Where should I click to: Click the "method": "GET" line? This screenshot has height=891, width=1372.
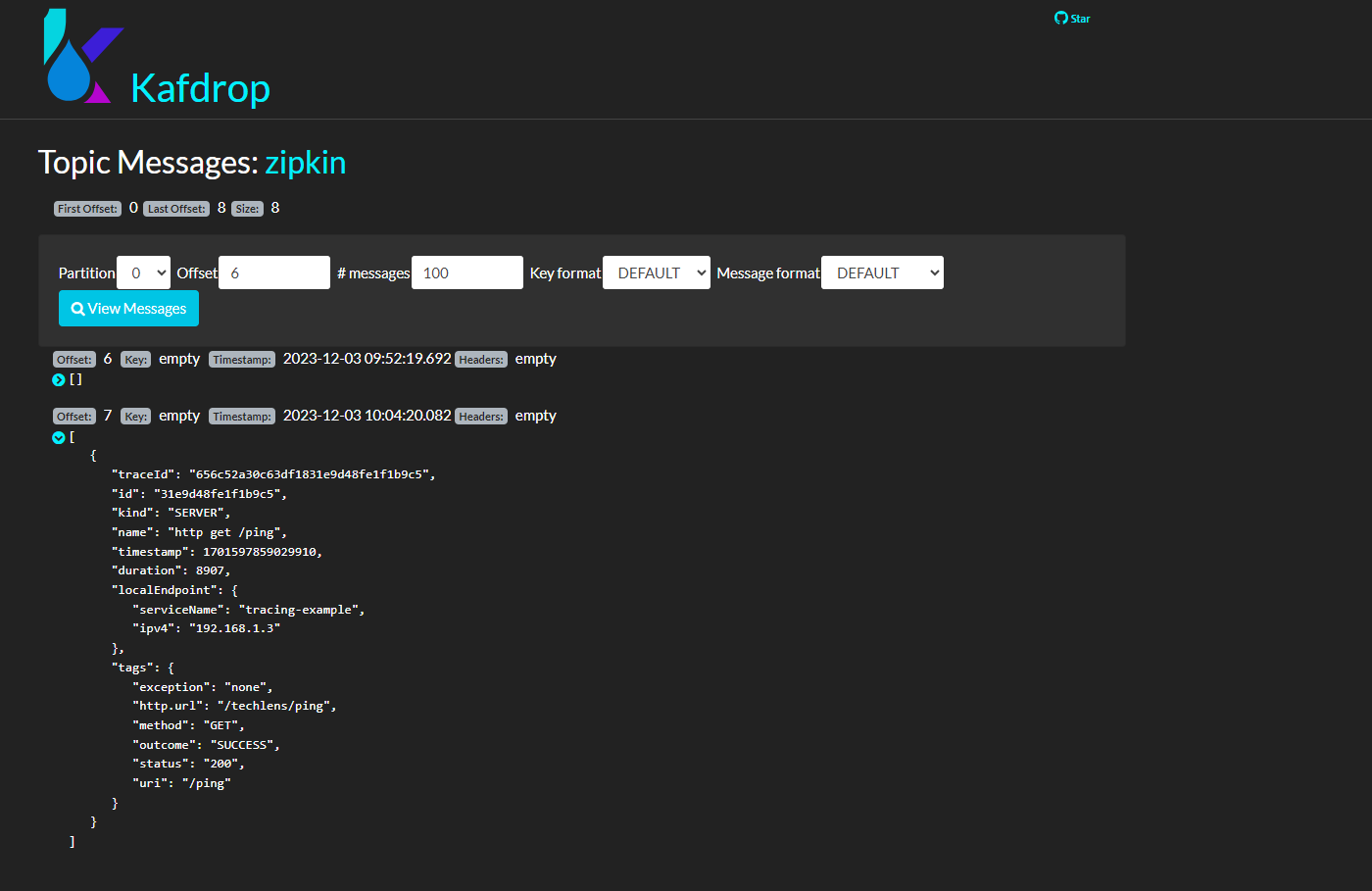189,725
